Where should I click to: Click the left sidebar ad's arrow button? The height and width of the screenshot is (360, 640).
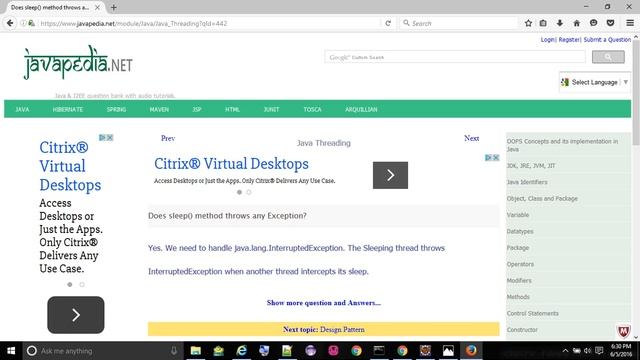coord(76,315)
